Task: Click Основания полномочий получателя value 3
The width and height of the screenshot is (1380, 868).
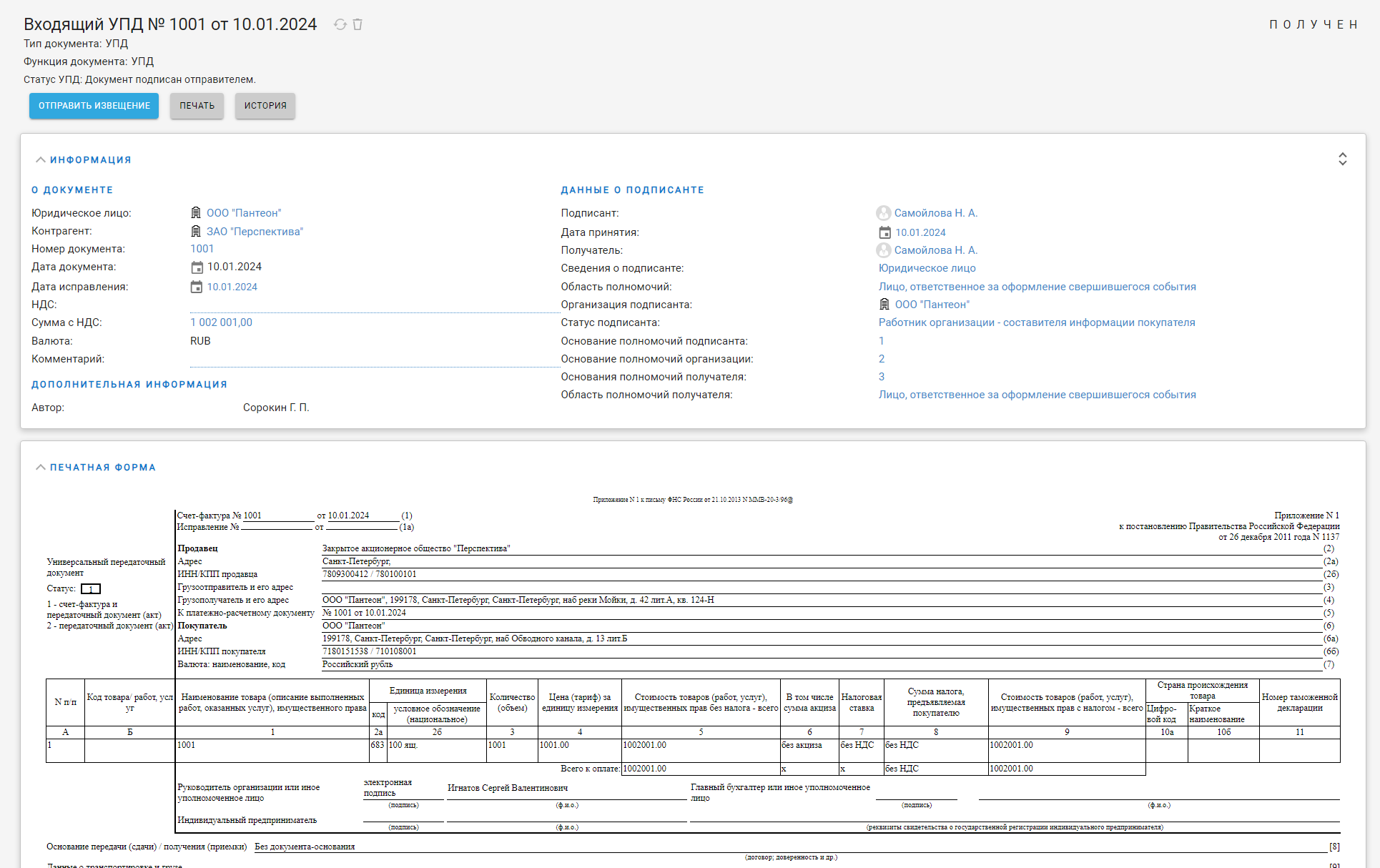Action: coord(882,377)
